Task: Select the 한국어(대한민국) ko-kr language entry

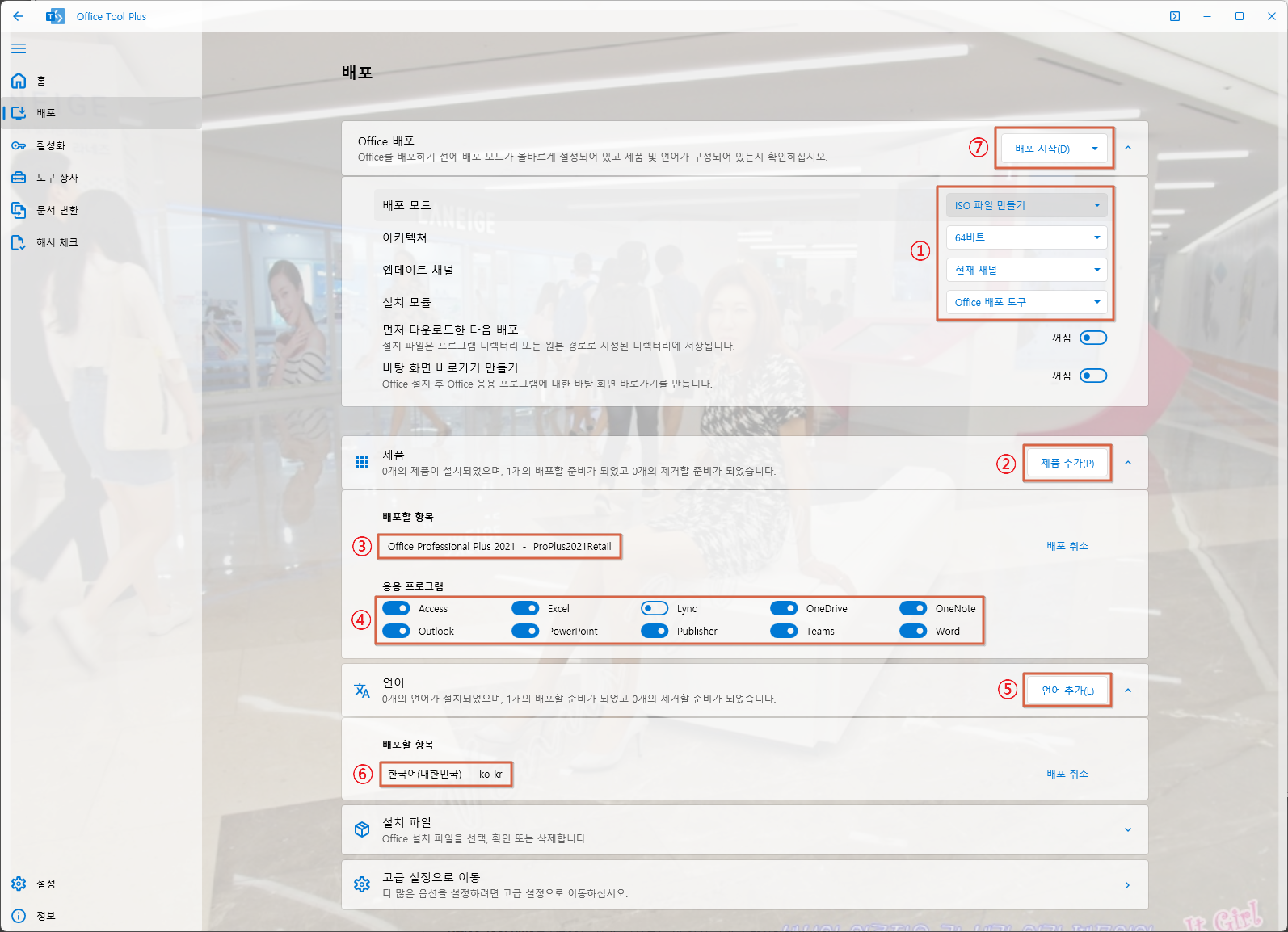Action: pyautogui.click(x=445, y=774)
